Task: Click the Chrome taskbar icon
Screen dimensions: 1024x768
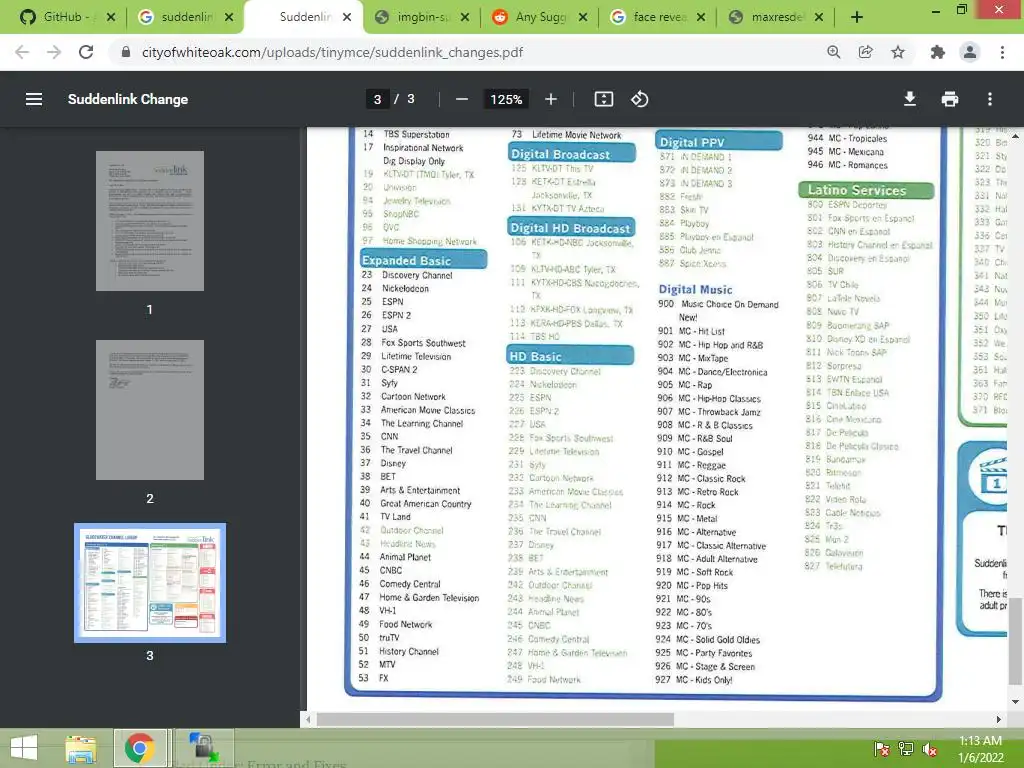Action: (x=140, y=748)
